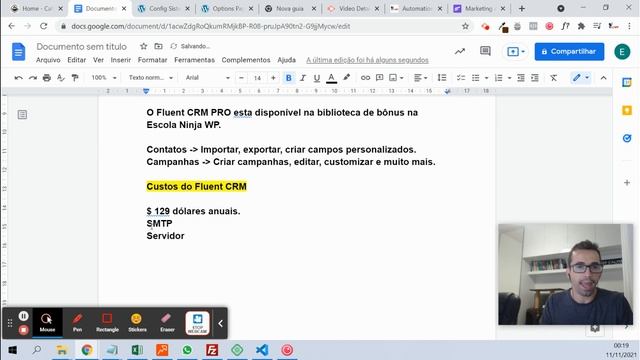
Task: Open the text color picker
Action: point(331,78)
